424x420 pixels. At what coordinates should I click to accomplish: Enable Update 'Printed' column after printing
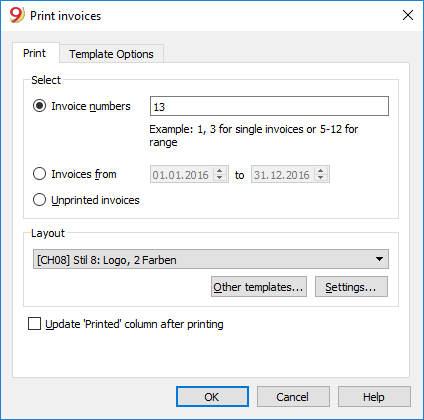tap(34, 324)
